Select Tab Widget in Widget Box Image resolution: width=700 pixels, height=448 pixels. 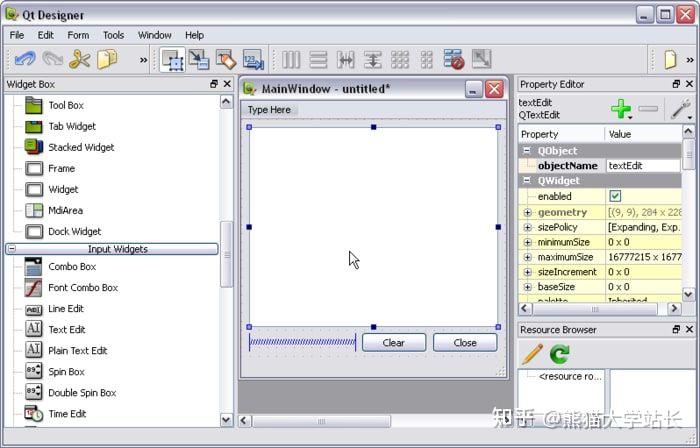[x=72, y=126]
